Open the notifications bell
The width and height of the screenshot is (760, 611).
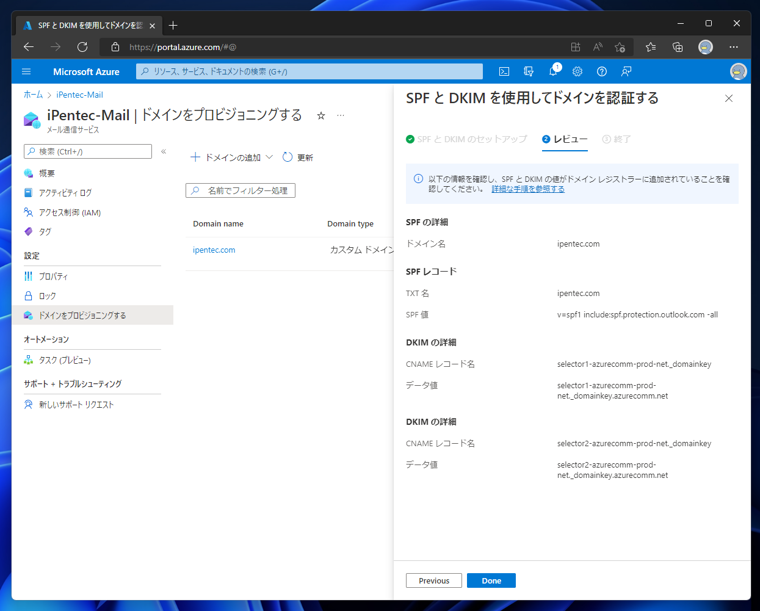coord(554,71)
